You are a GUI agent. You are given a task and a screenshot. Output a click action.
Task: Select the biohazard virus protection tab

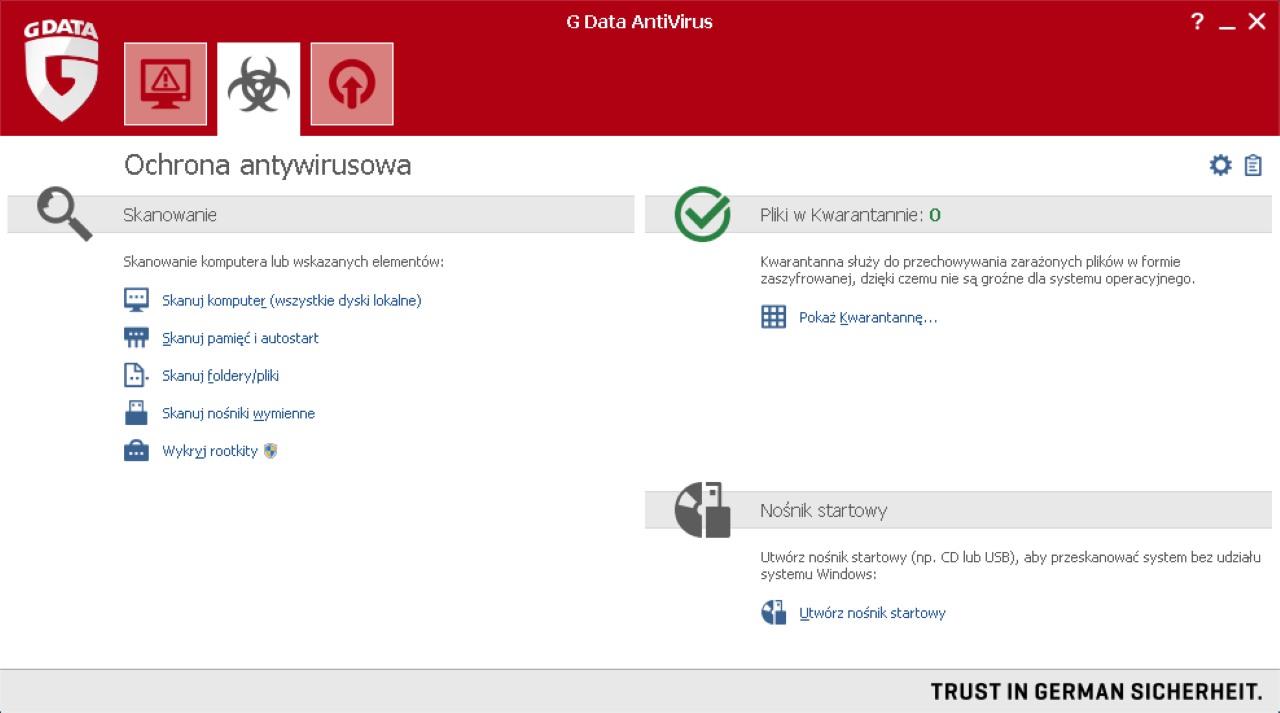[258, 88]
